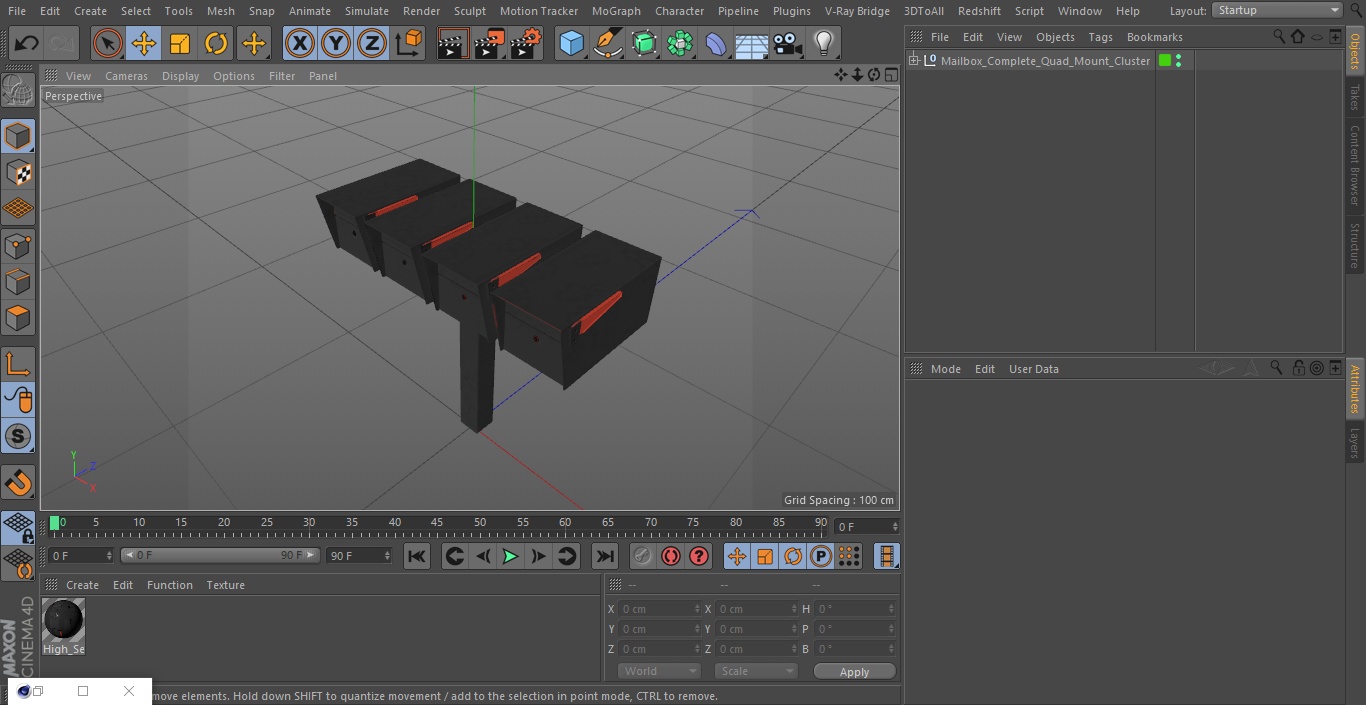Toggle the coordinate system icon
The image size is (1366, 705).
(409, 43)
